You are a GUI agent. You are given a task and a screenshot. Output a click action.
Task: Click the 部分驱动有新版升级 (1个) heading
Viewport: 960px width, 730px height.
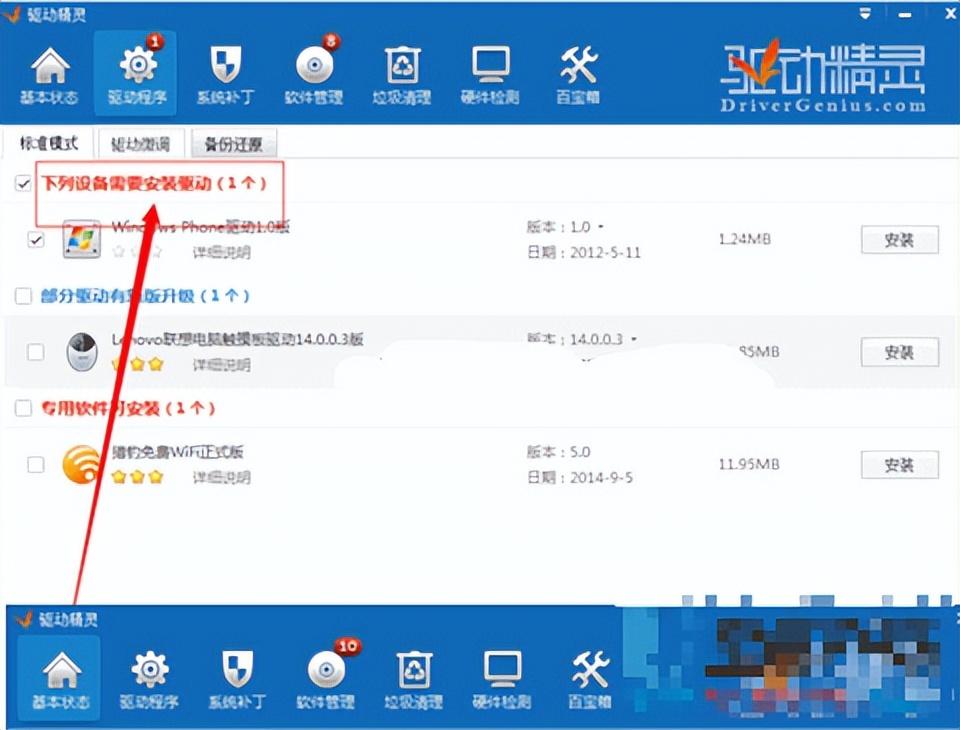pos(145,296)
